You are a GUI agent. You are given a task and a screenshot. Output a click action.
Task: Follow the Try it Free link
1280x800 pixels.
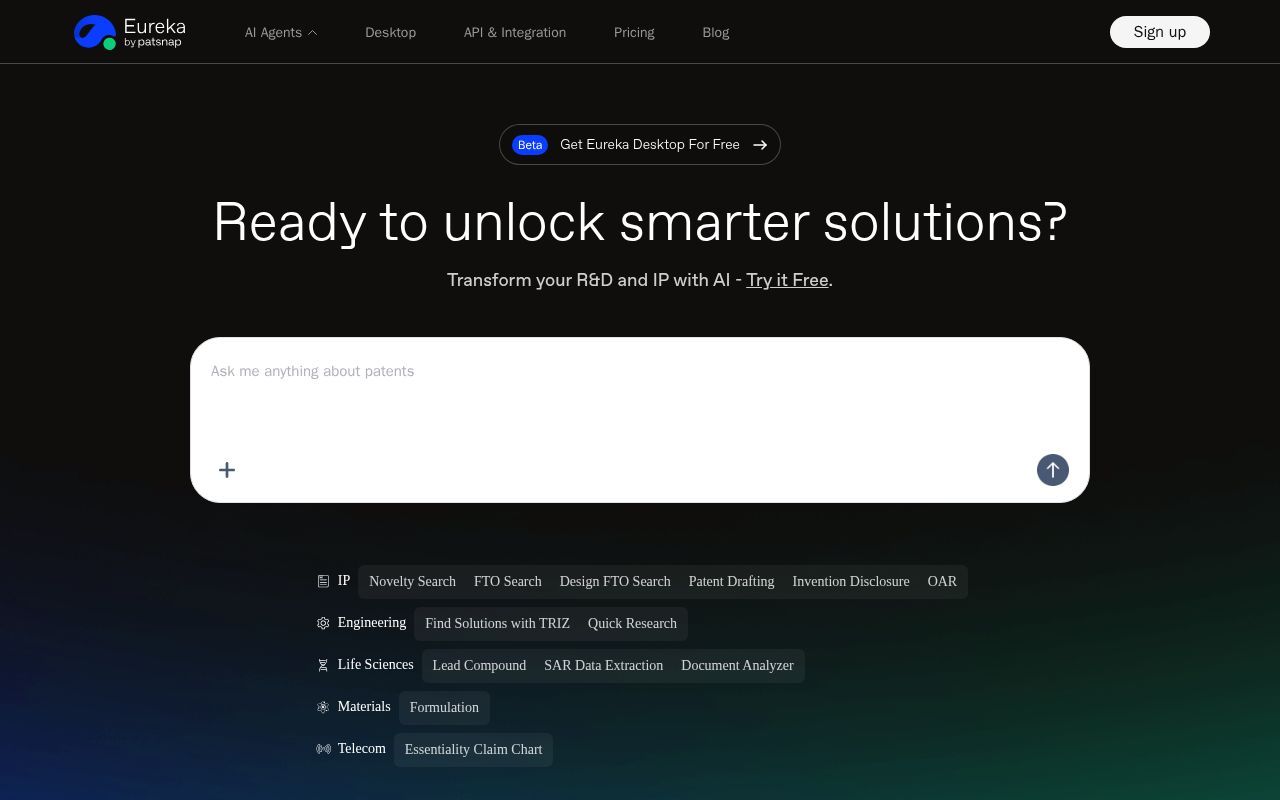point(787,280)
